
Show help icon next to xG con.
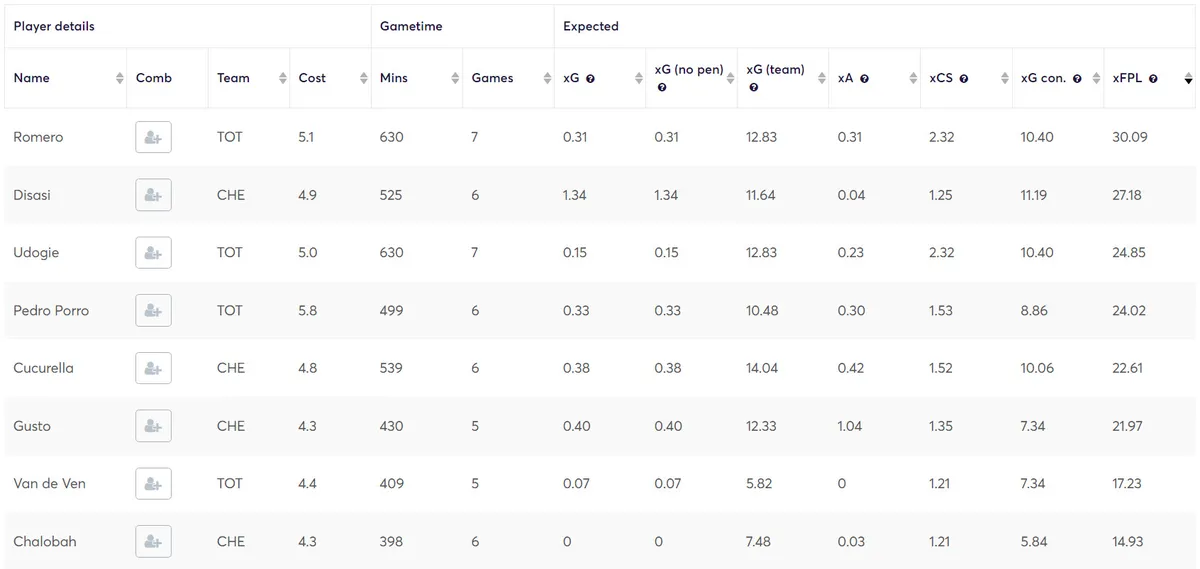coord(1079,79)
